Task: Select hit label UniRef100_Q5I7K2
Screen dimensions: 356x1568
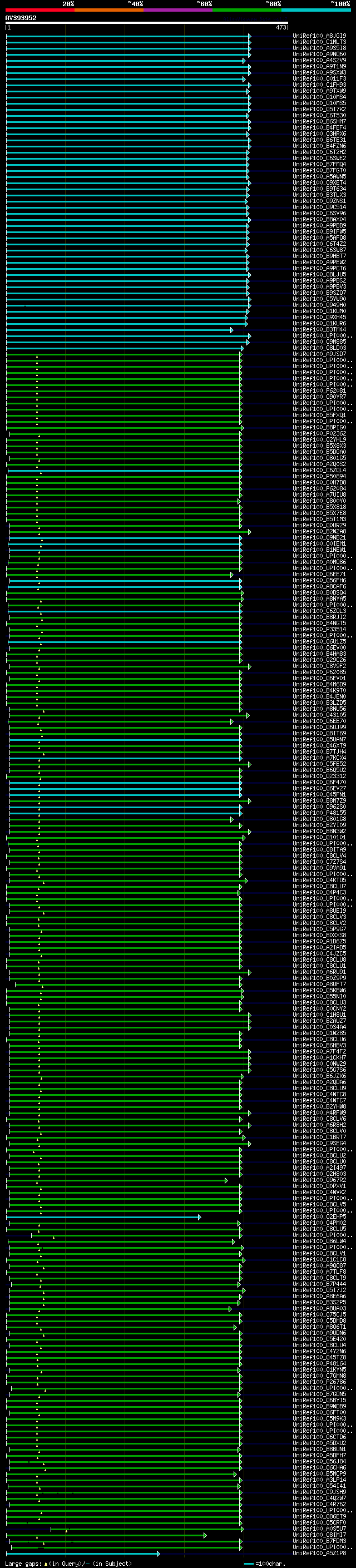Action: [319, 110]
